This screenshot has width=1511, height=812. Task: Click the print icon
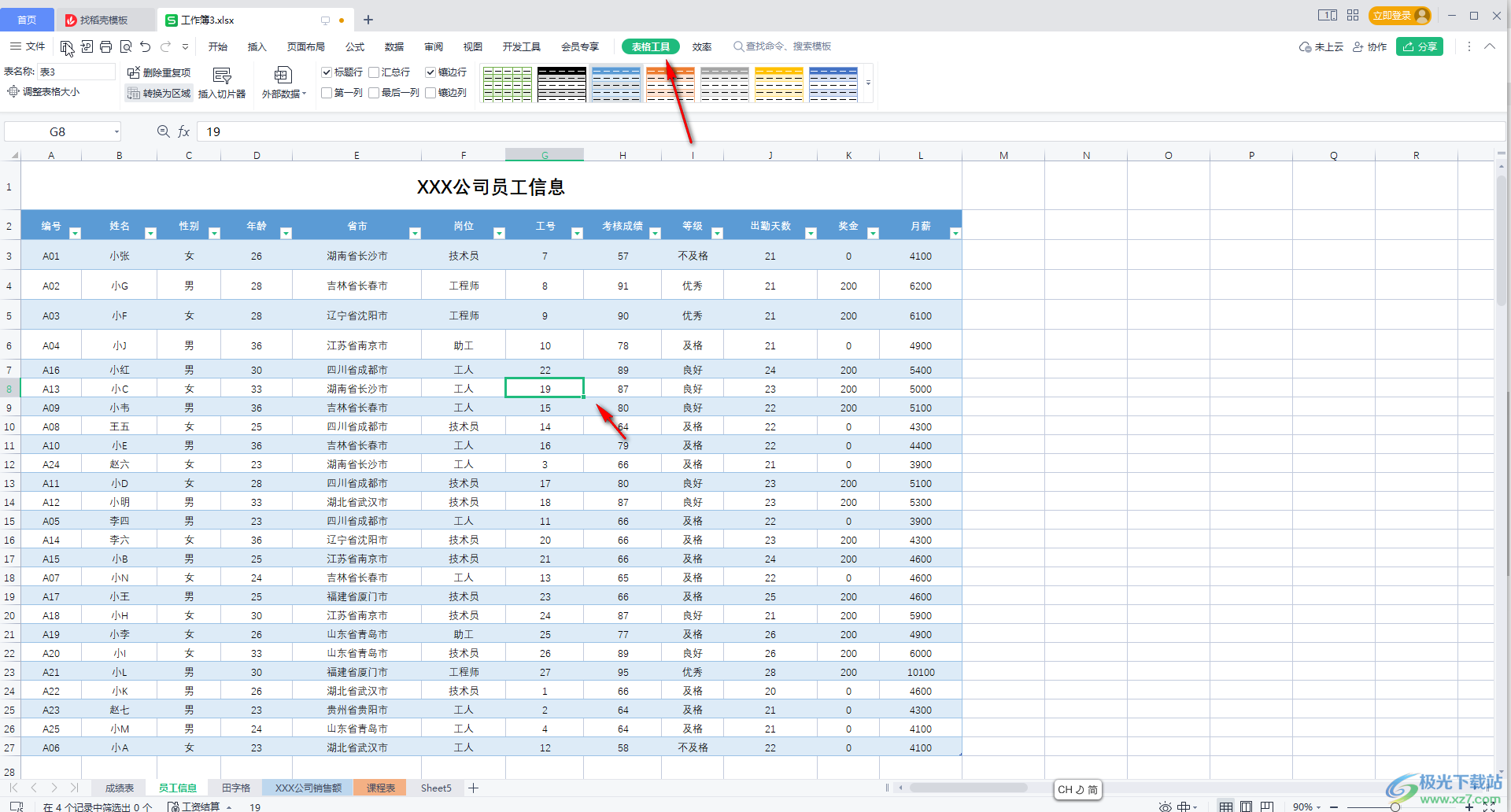[x=106, y=46]
